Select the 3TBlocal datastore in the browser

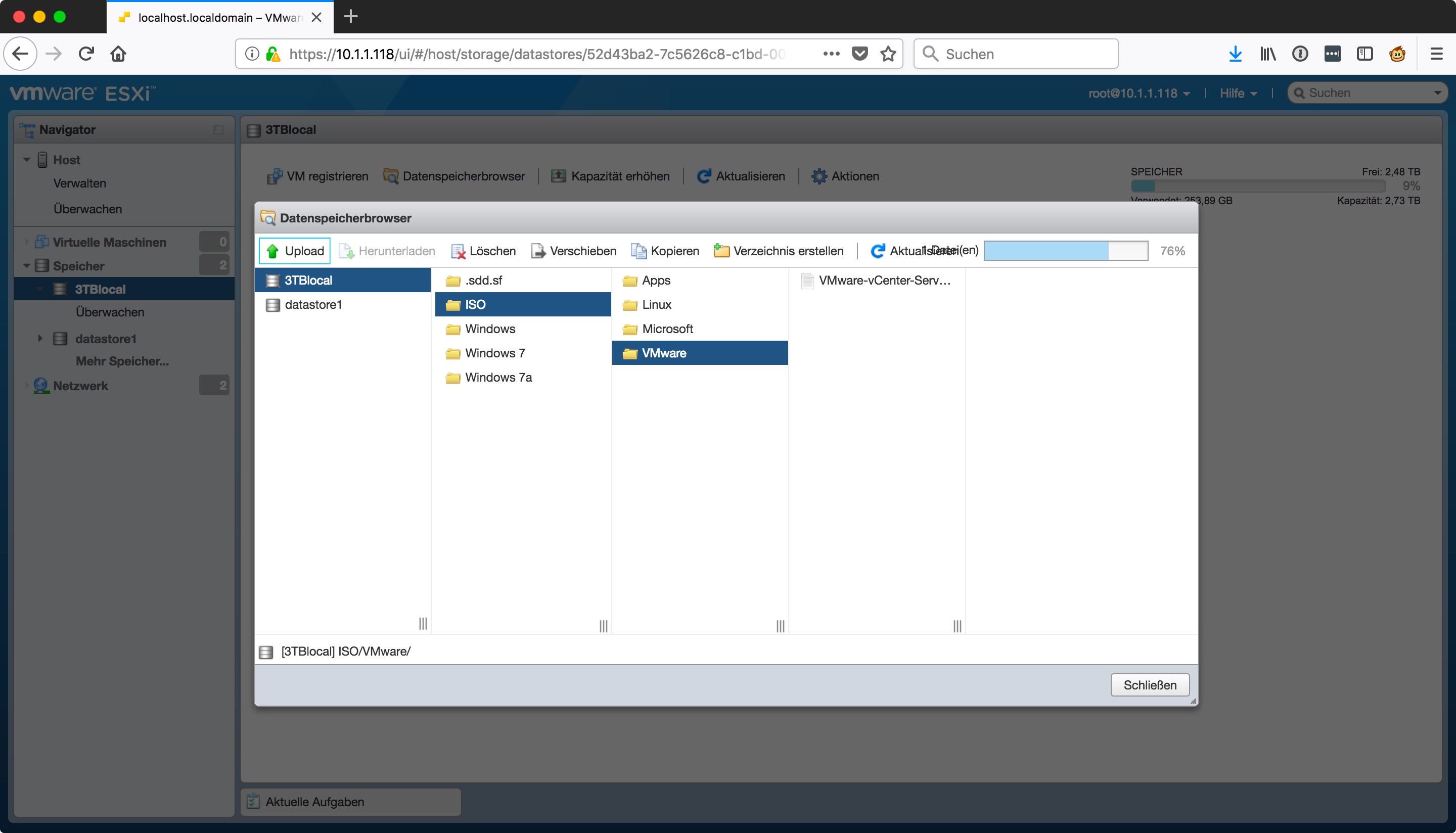[343, 281]
